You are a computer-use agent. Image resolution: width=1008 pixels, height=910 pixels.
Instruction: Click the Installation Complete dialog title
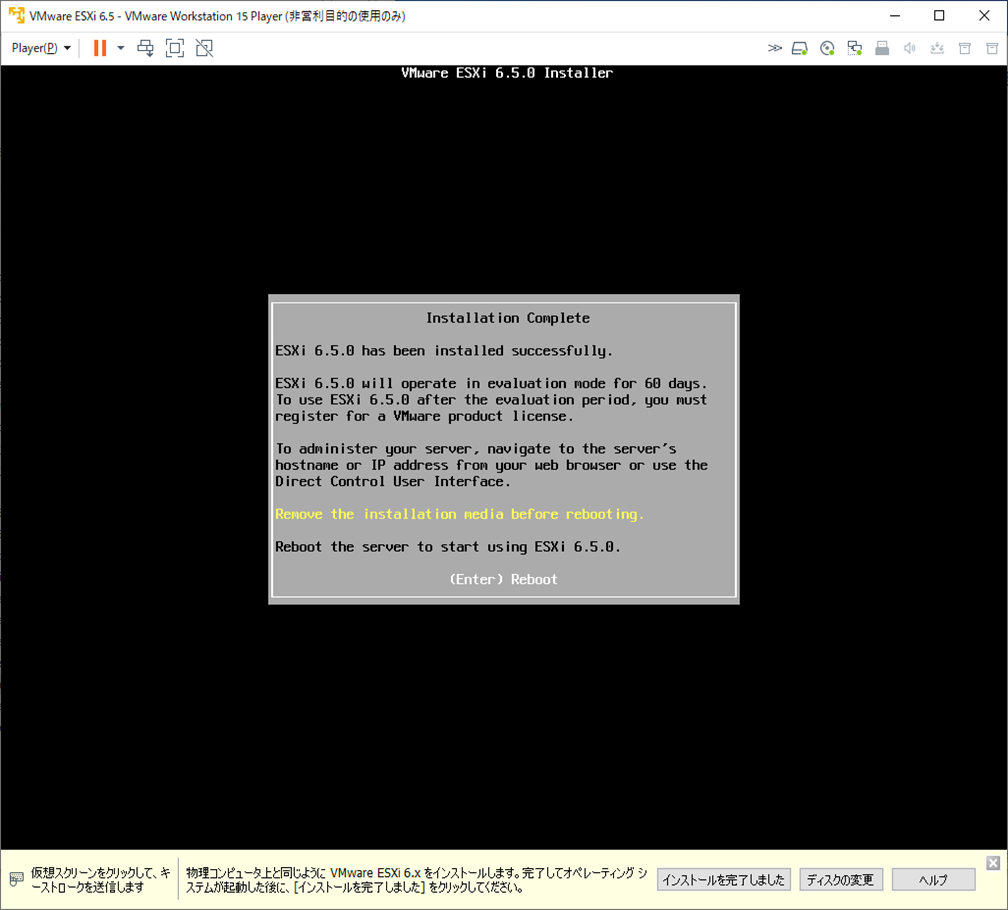coord(508,318)
